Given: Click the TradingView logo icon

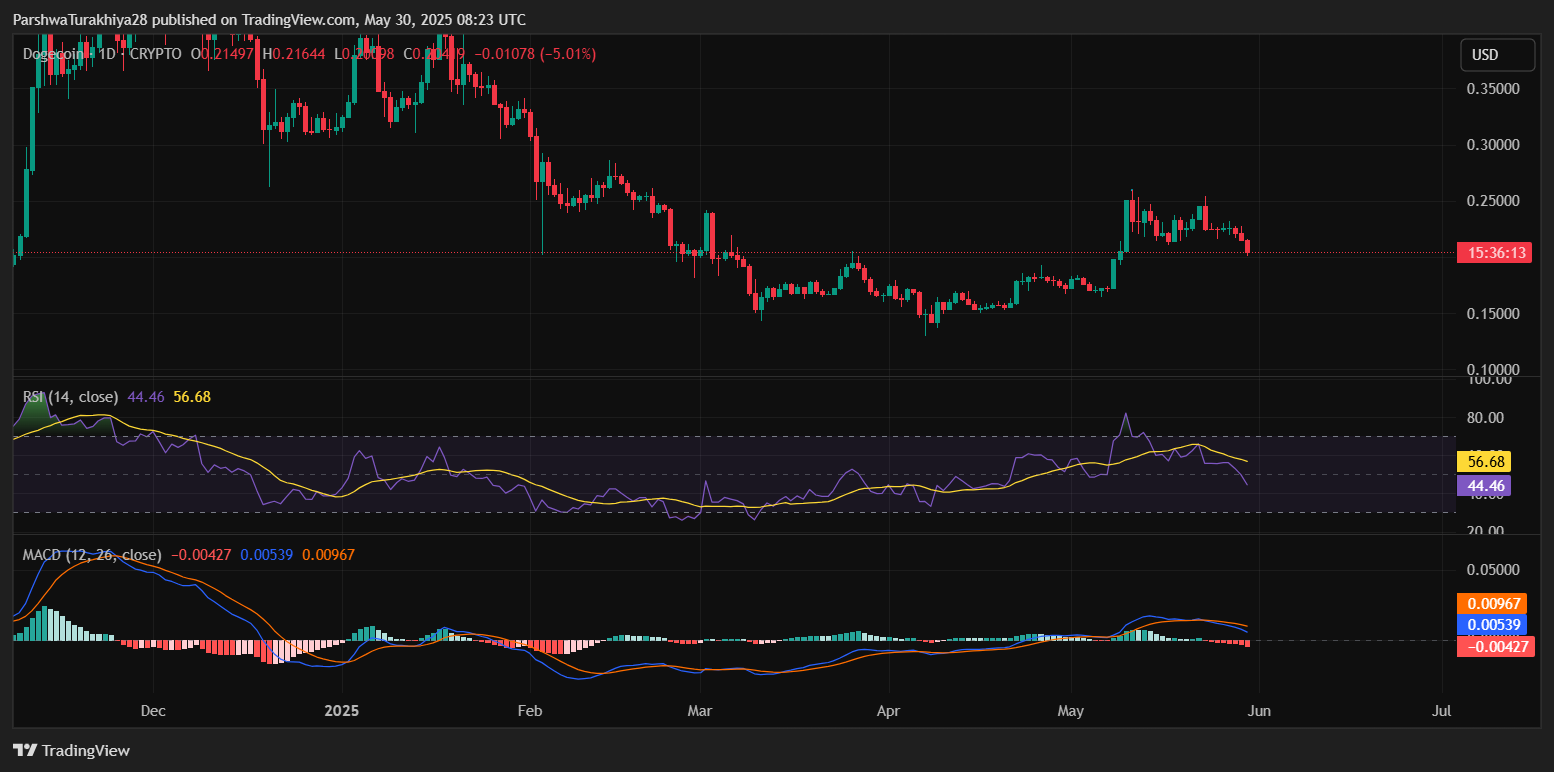Looking at the screenshot, I should (x=24, y=750).
